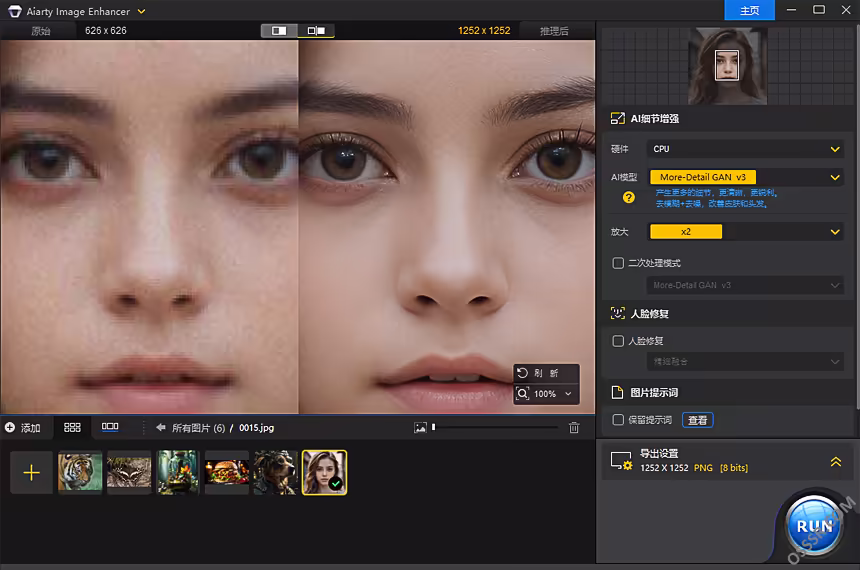This screenshot has height=570, width=860.
Task: Select the burger thumbnail
Action: click(227, 472)
